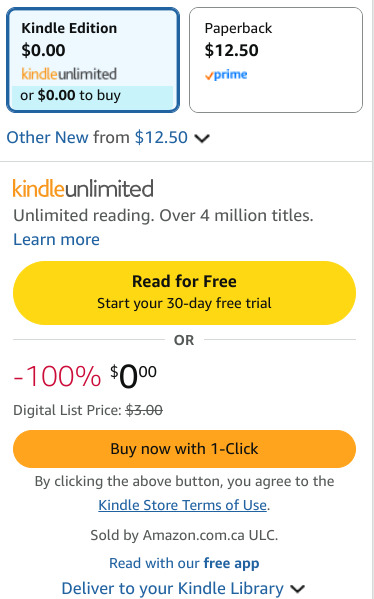
Task: Click the prime checkmark logo
Action: (226, 74)
